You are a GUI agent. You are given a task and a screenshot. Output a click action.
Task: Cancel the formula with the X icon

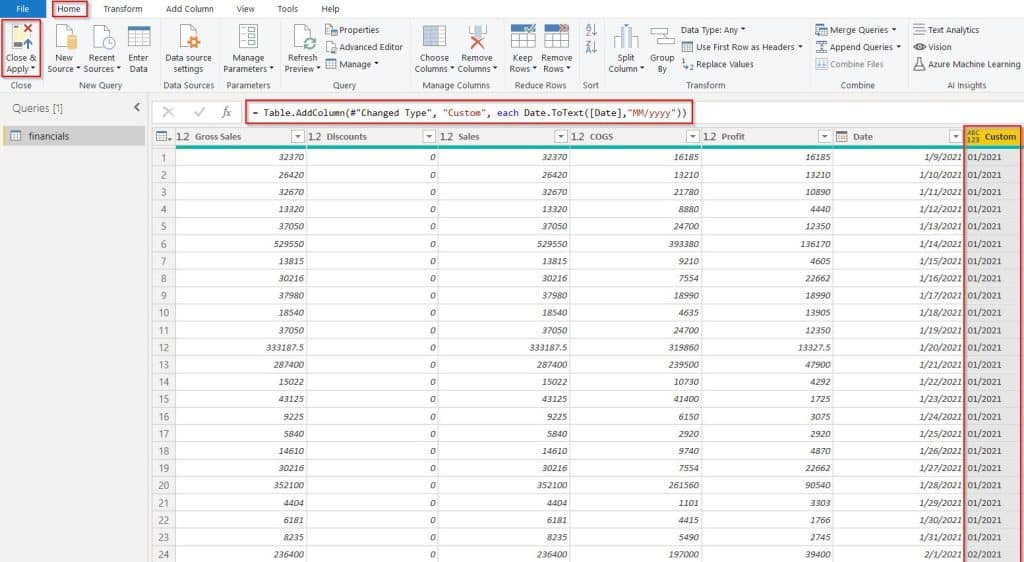168,112
